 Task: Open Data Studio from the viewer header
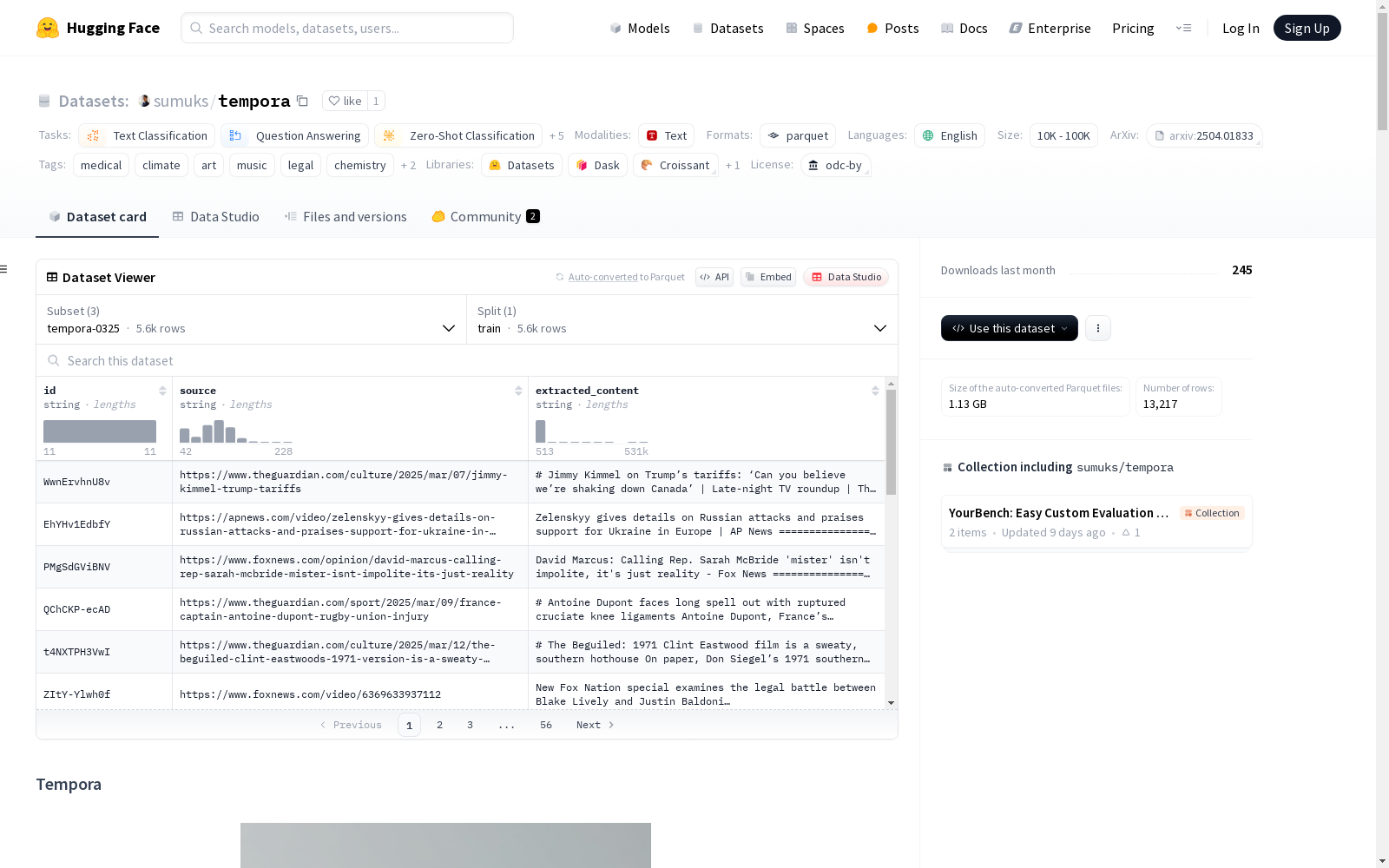pyautogui.click(x=846, y=277)
